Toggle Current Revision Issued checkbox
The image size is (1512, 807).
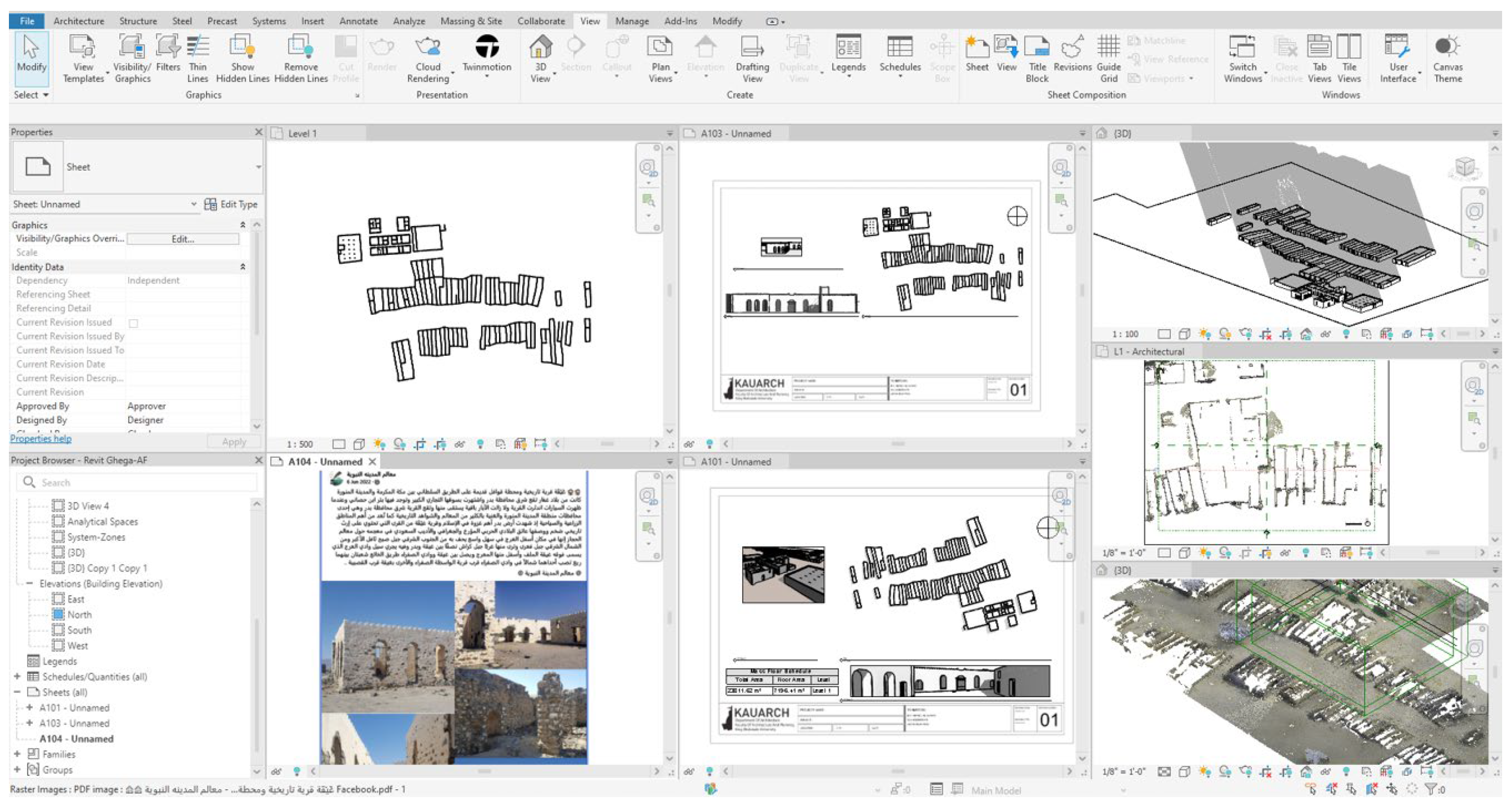click(133, 323)
